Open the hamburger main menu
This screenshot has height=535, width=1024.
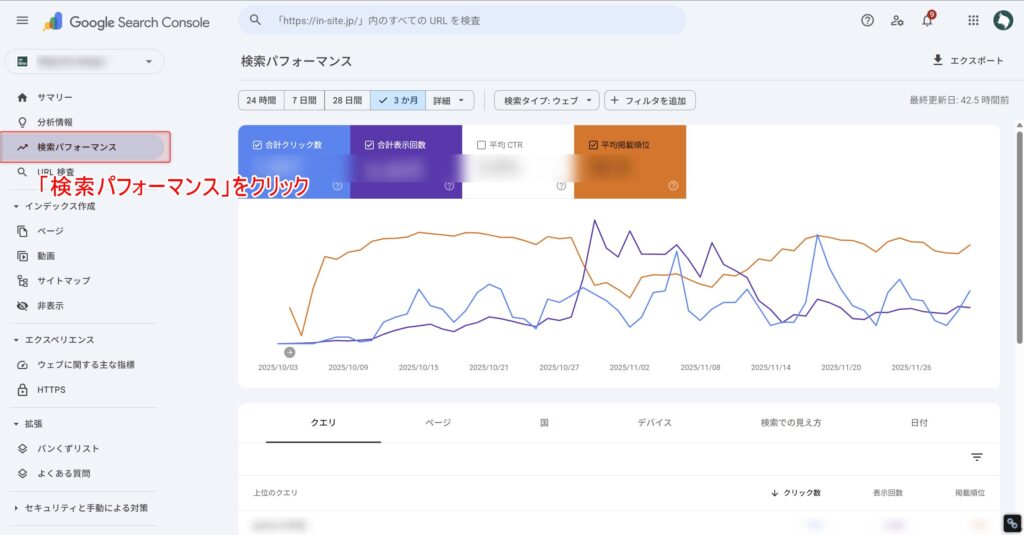coord(22,20)
